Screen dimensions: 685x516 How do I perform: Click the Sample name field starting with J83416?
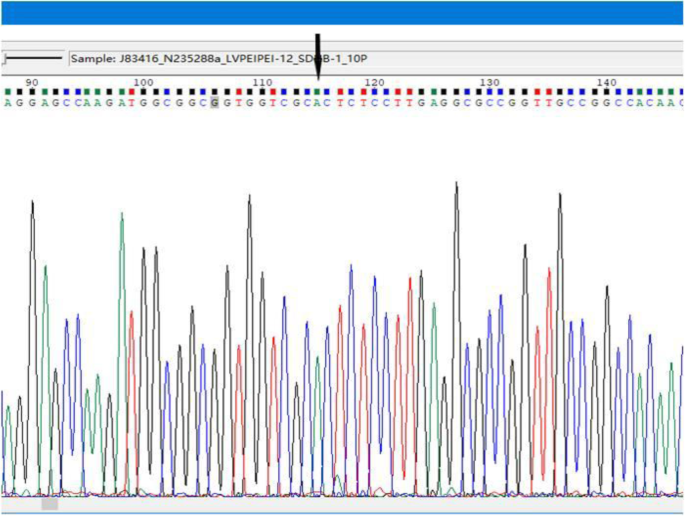(x=376, y=59)
